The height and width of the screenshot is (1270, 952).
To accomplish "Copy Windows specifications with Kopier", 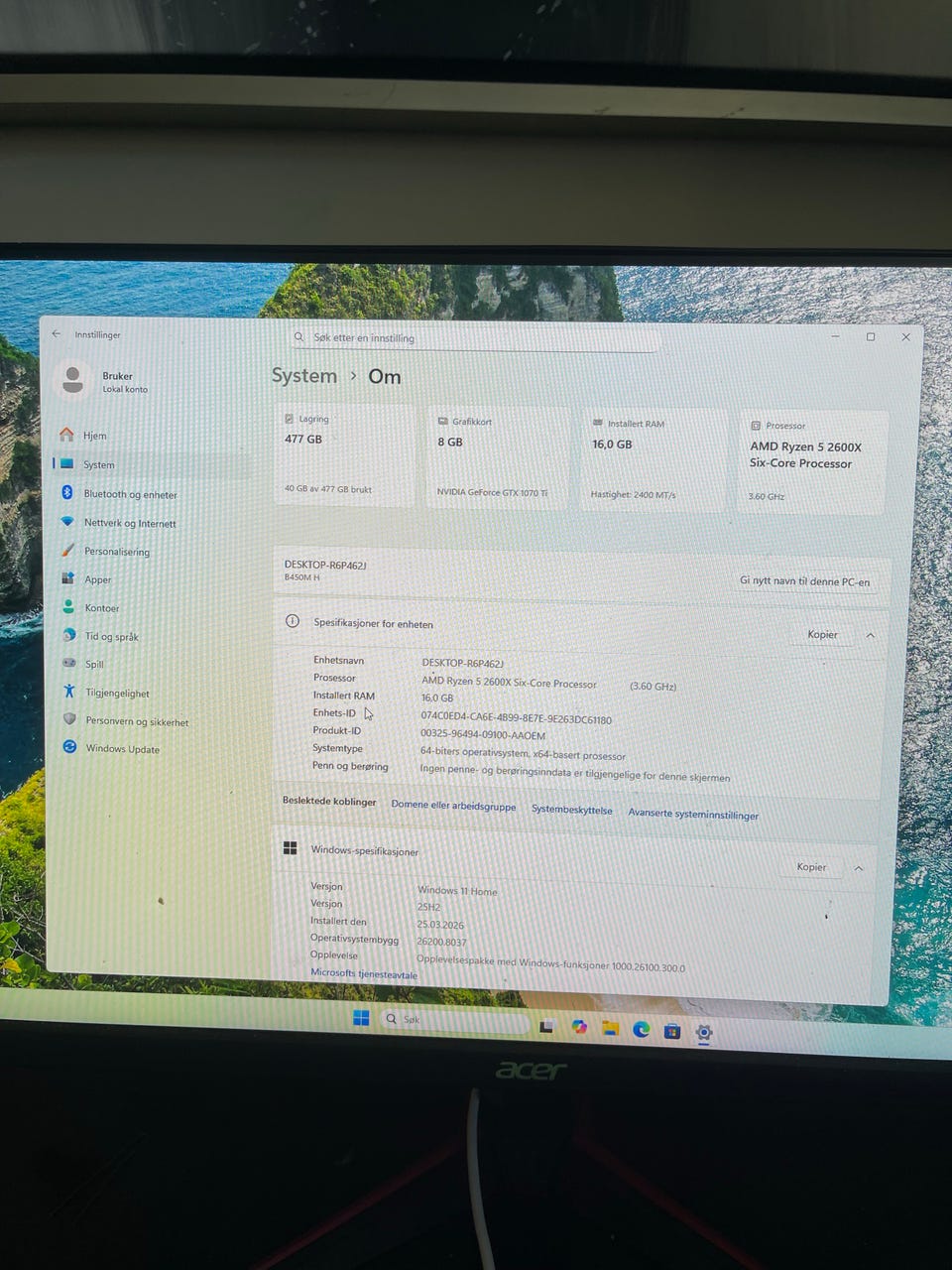I will click(x=811, y=867).
